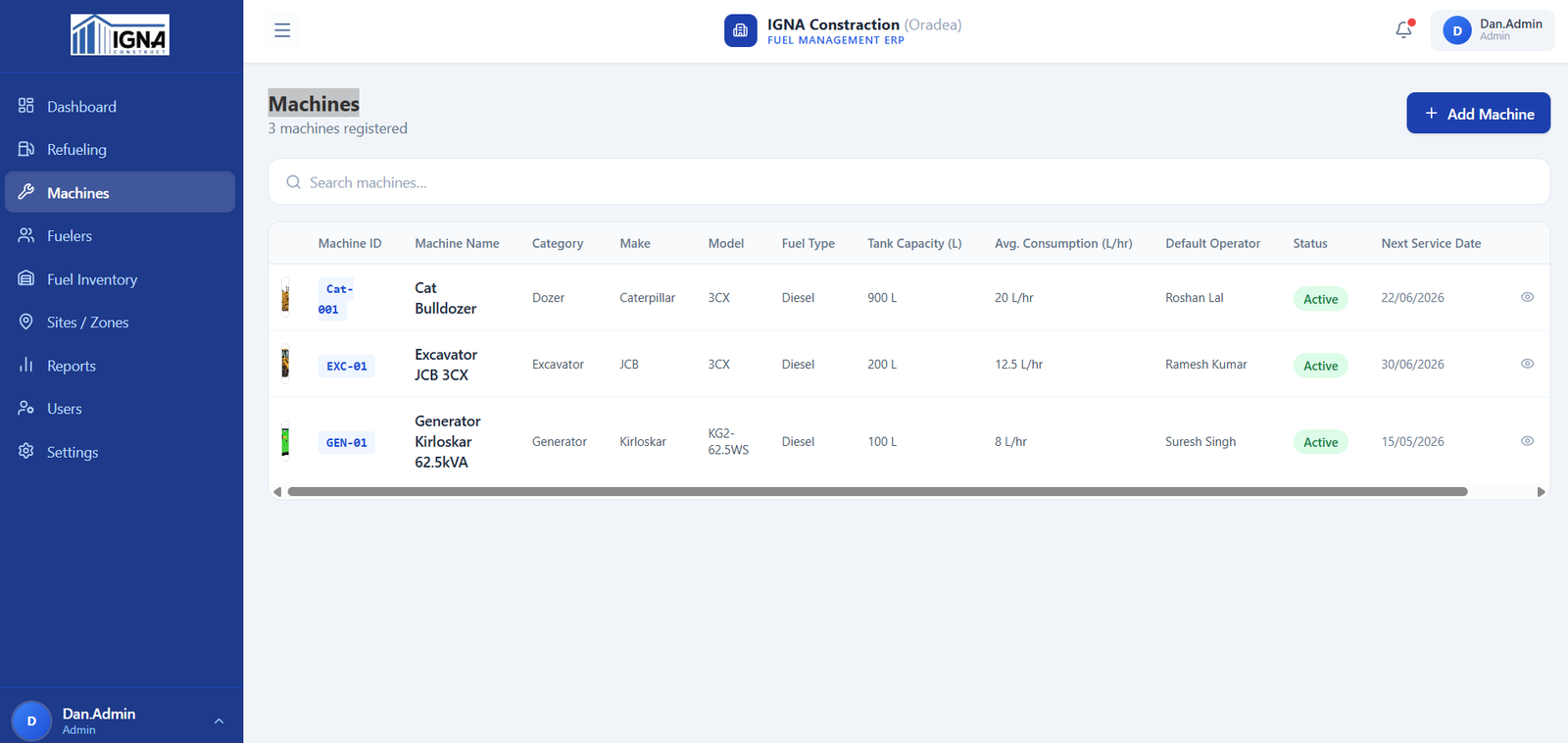Click the Settings gear icon

tap(26, 451)
